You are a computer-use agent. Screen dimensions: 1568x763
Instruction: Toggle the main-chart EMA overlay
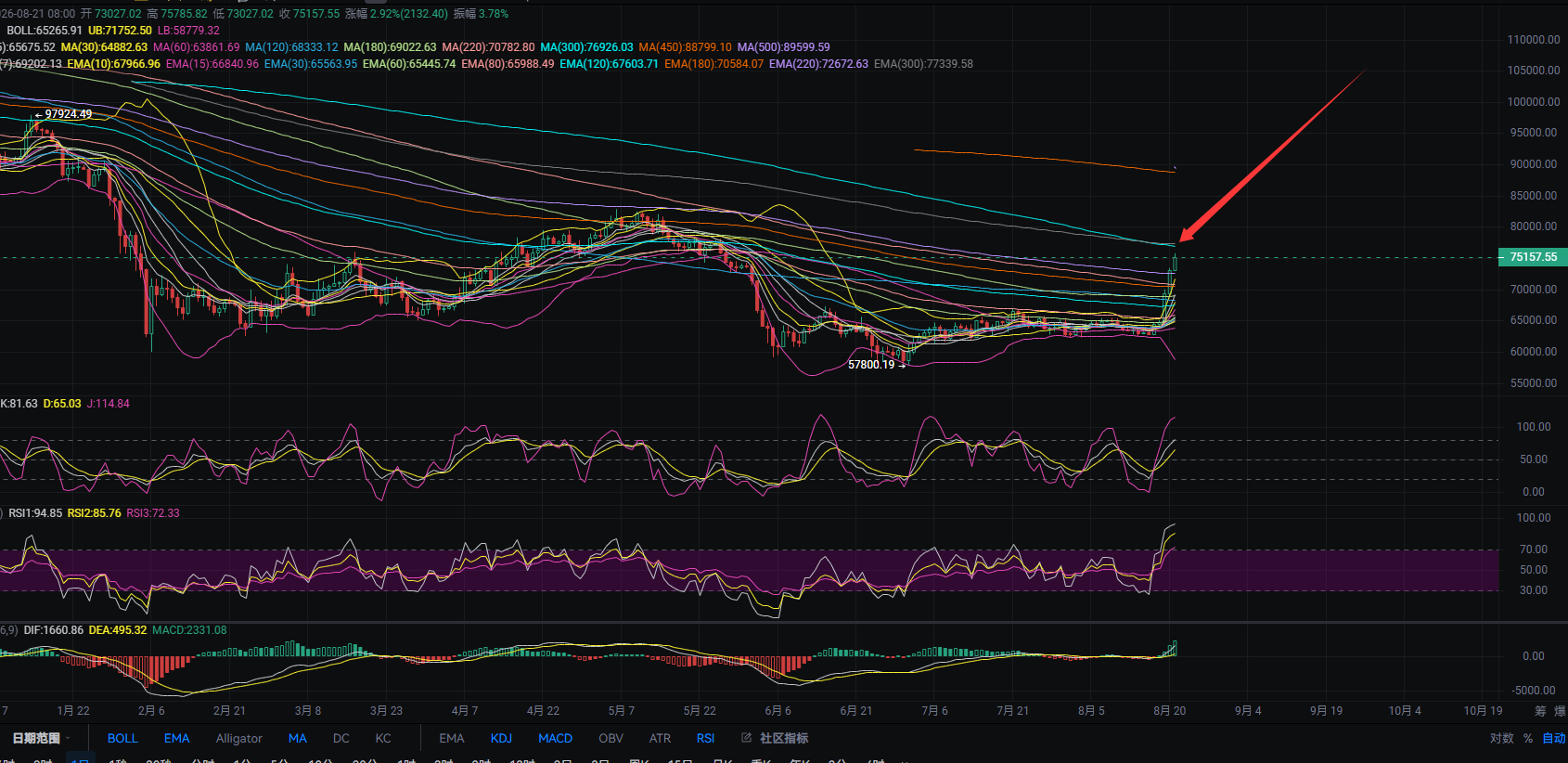[176, 738]
